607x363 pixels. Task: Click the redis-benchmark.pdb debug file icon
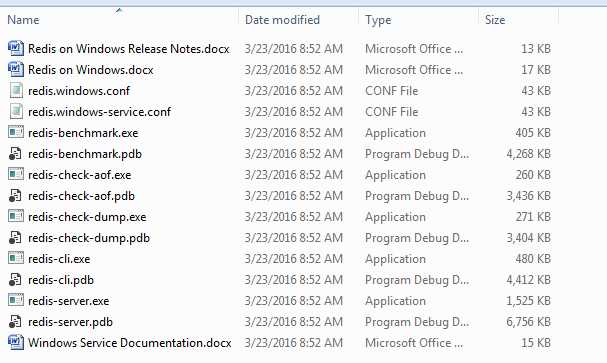coord(15,154)
